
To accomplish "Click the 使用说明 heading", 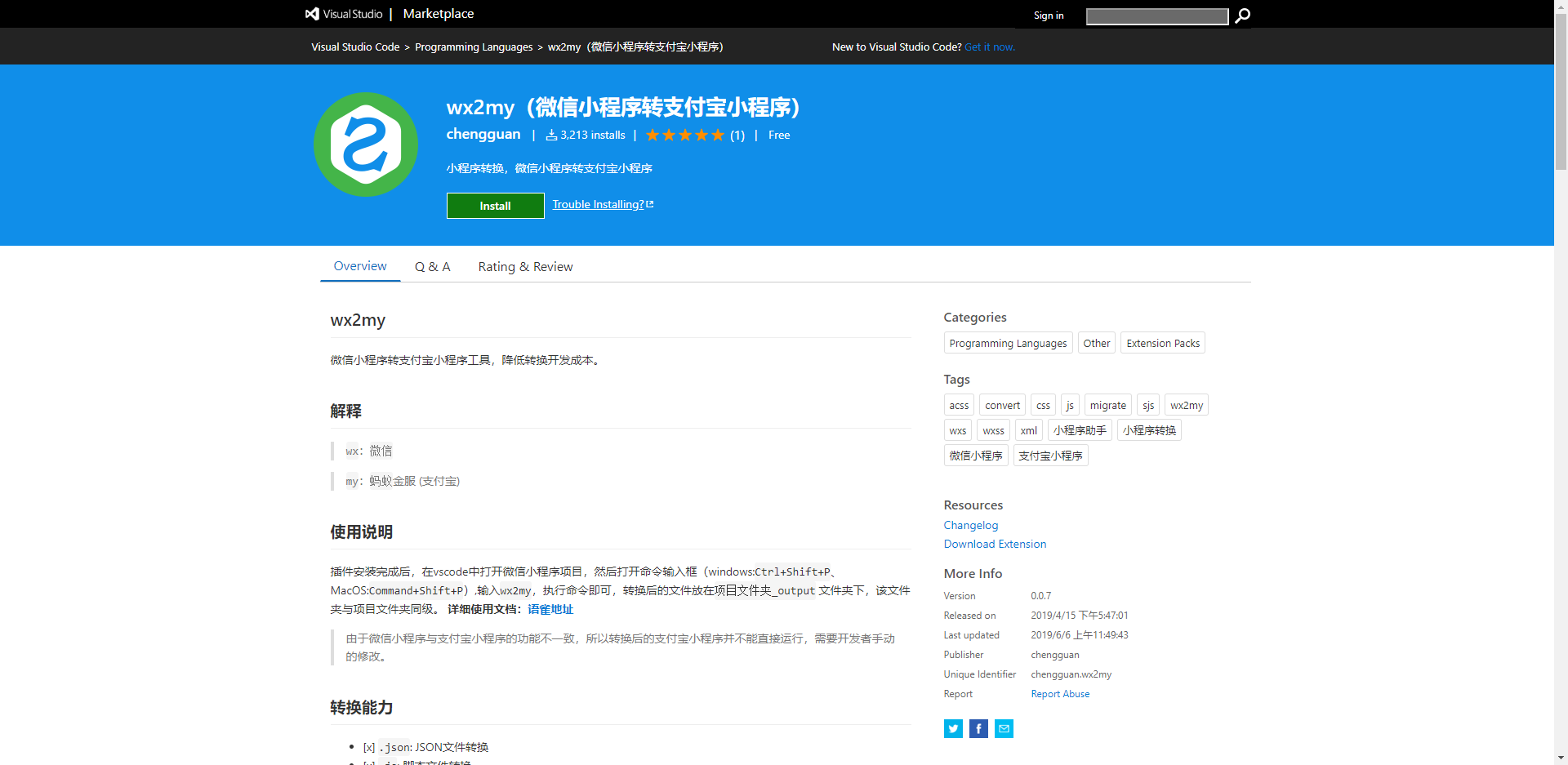I will pos(361,532).
